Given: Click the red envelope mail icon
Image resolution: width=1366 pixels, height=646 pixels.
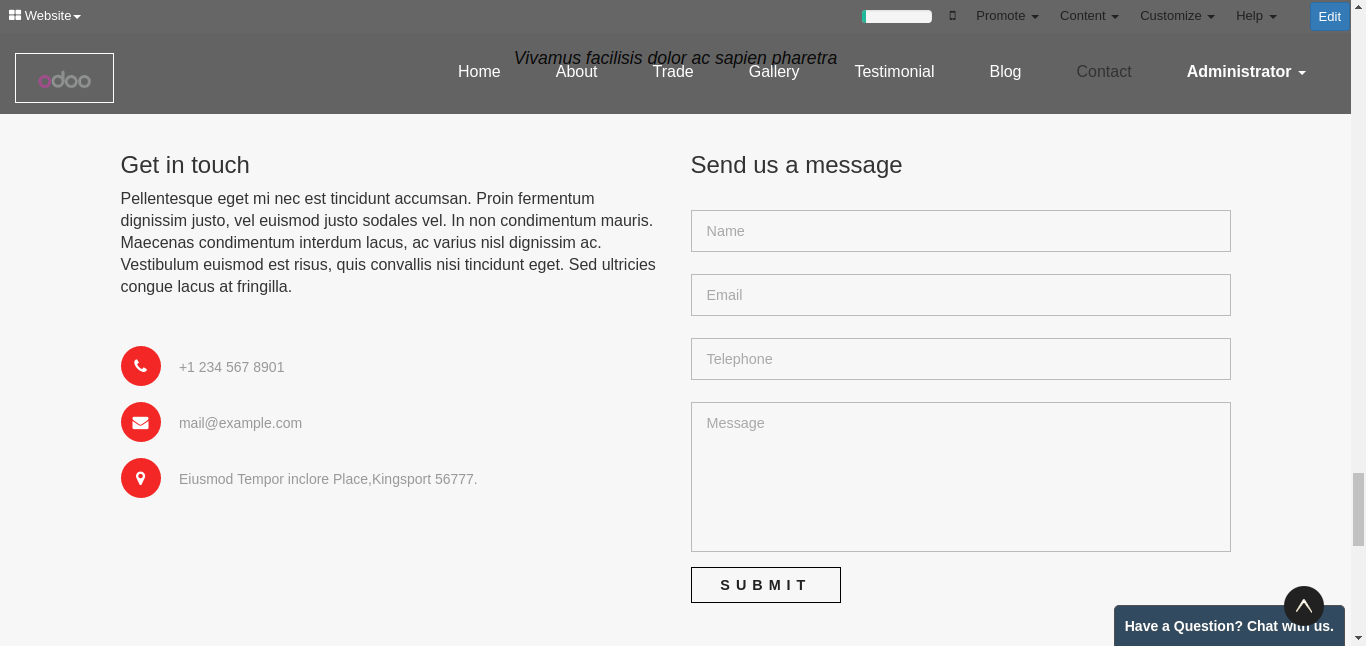Looking at the screenshot, I should pyautogui.click(x=141, y=422).
